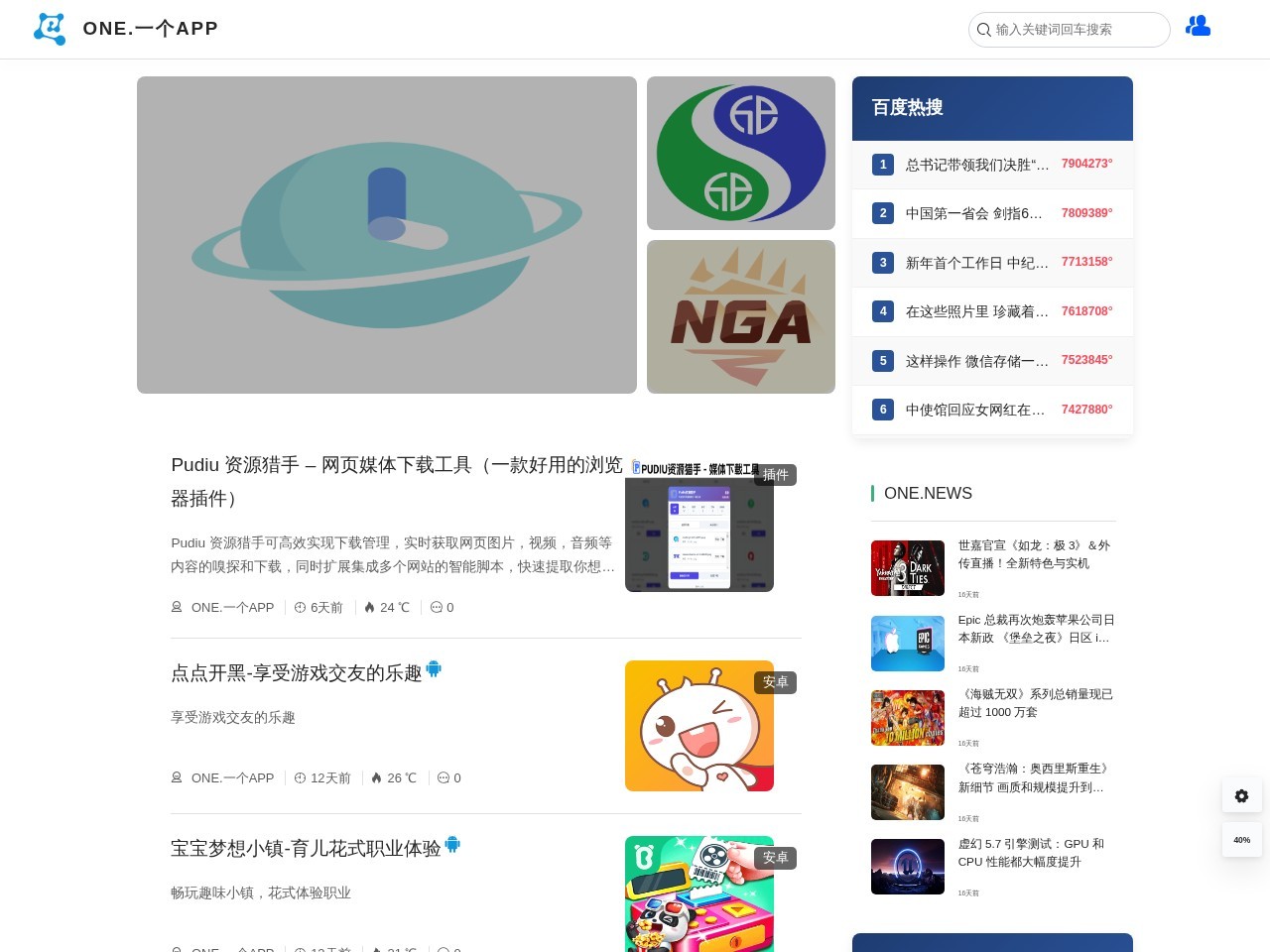The image size is (1270, 952).
Task: Open the settings gear floating button
Action: tap(1241, 795)
